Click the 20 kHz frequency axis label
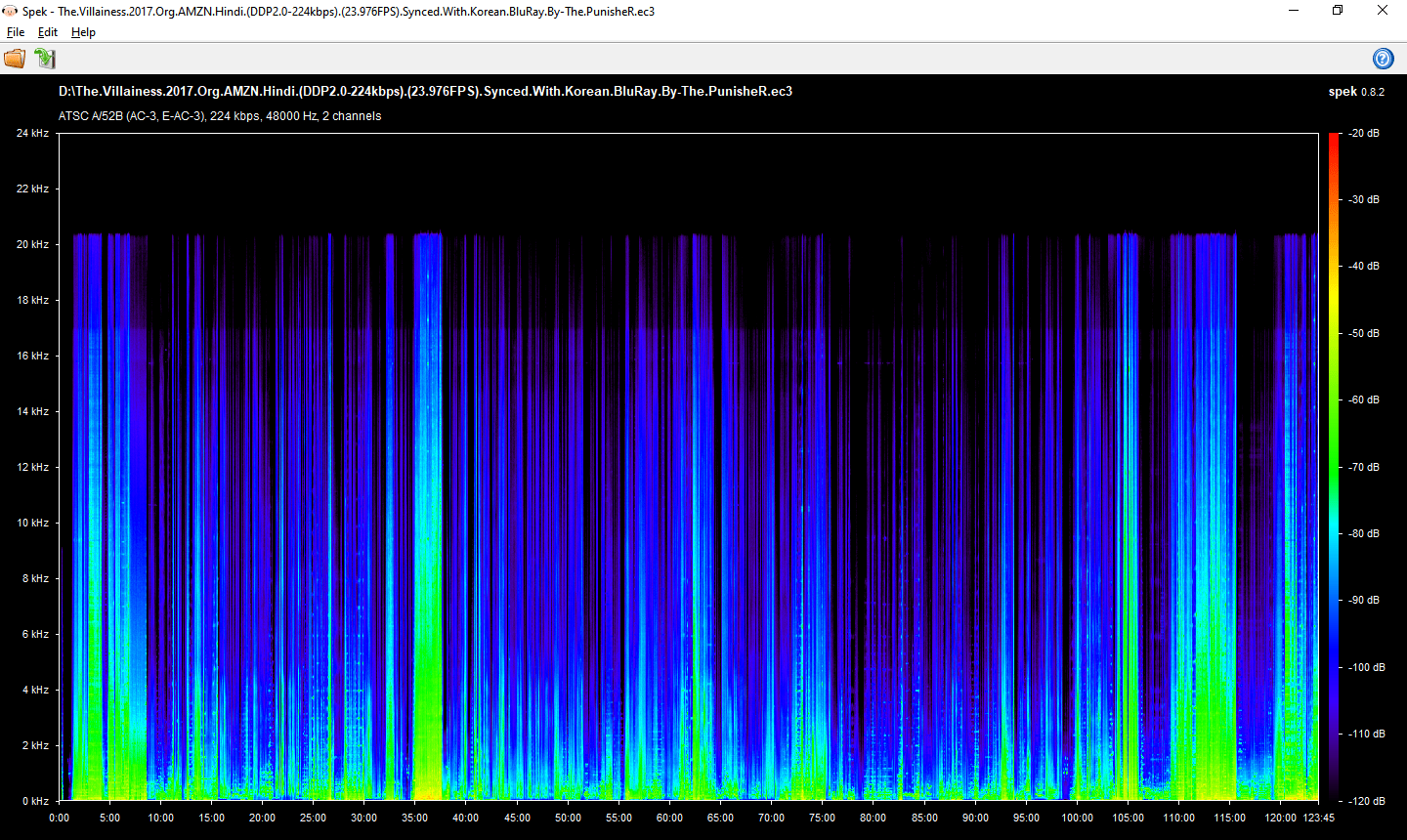 [32, 244]
